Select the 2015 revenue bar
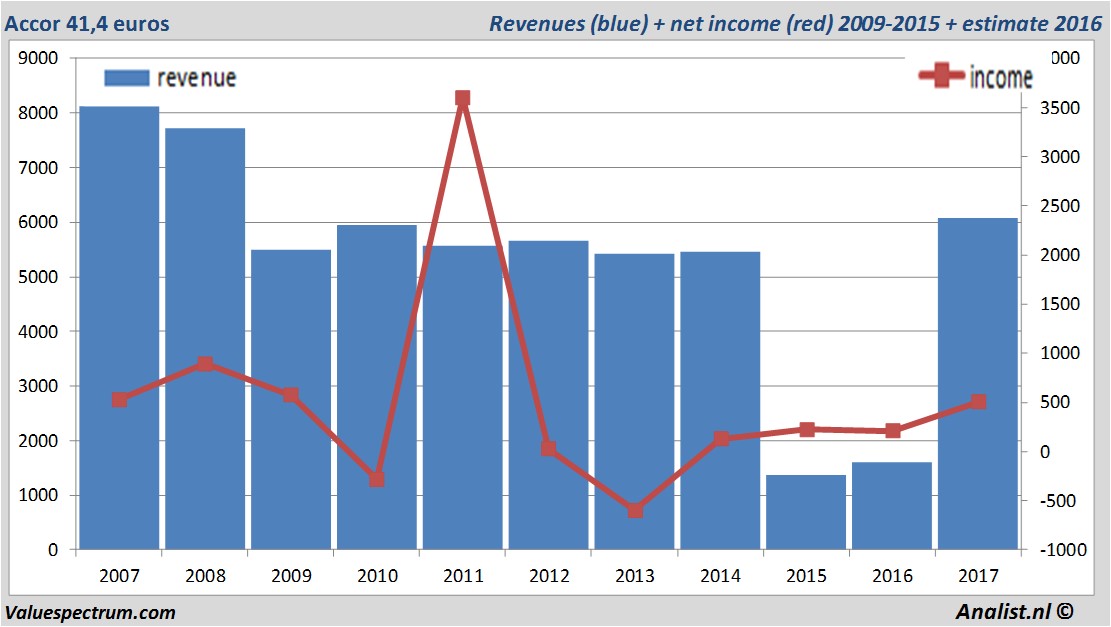The height and width of the screenshot is (627, 1111). pos(806,512)
